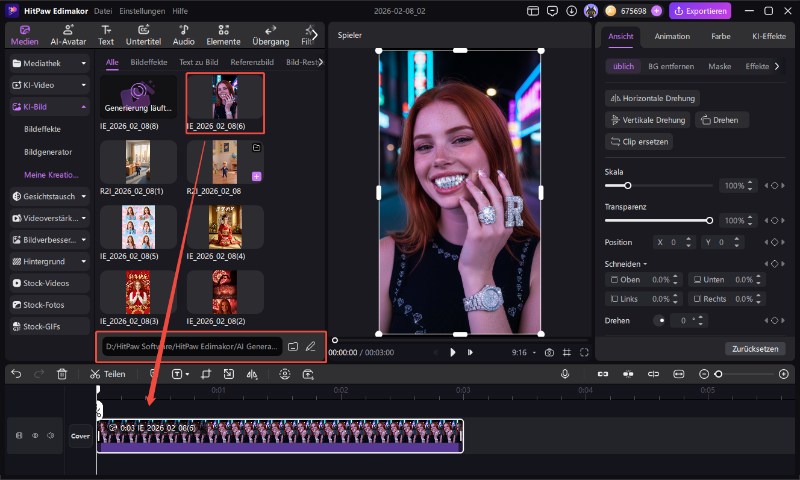The height and width of the screenshot is (480, 800).
Task: Open the folder icon beside the file path
Action: click(293, 346)
